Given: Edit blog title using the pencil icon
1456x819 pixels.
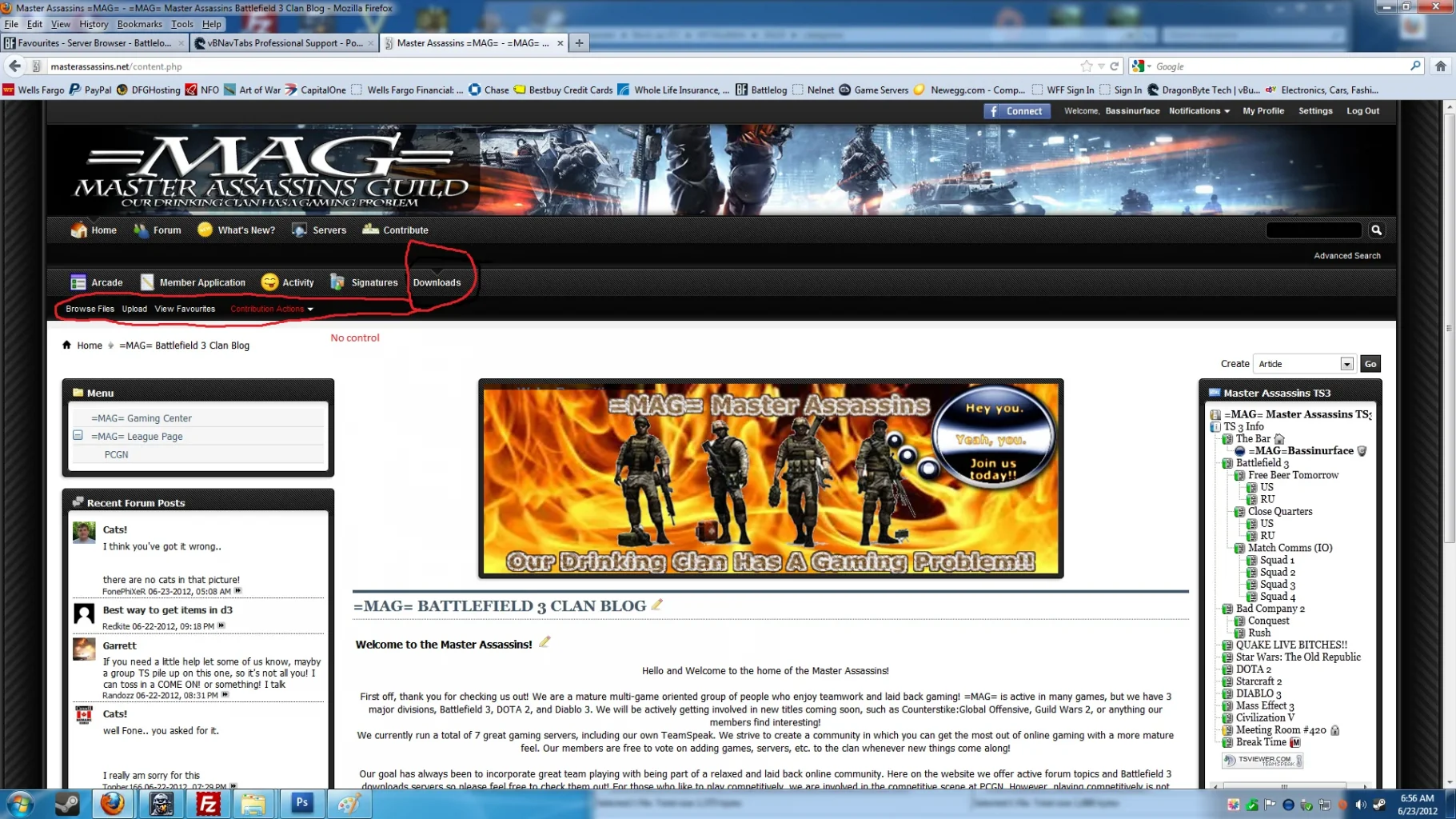Looking at the screenshot, I should click(x=657, y=605).
